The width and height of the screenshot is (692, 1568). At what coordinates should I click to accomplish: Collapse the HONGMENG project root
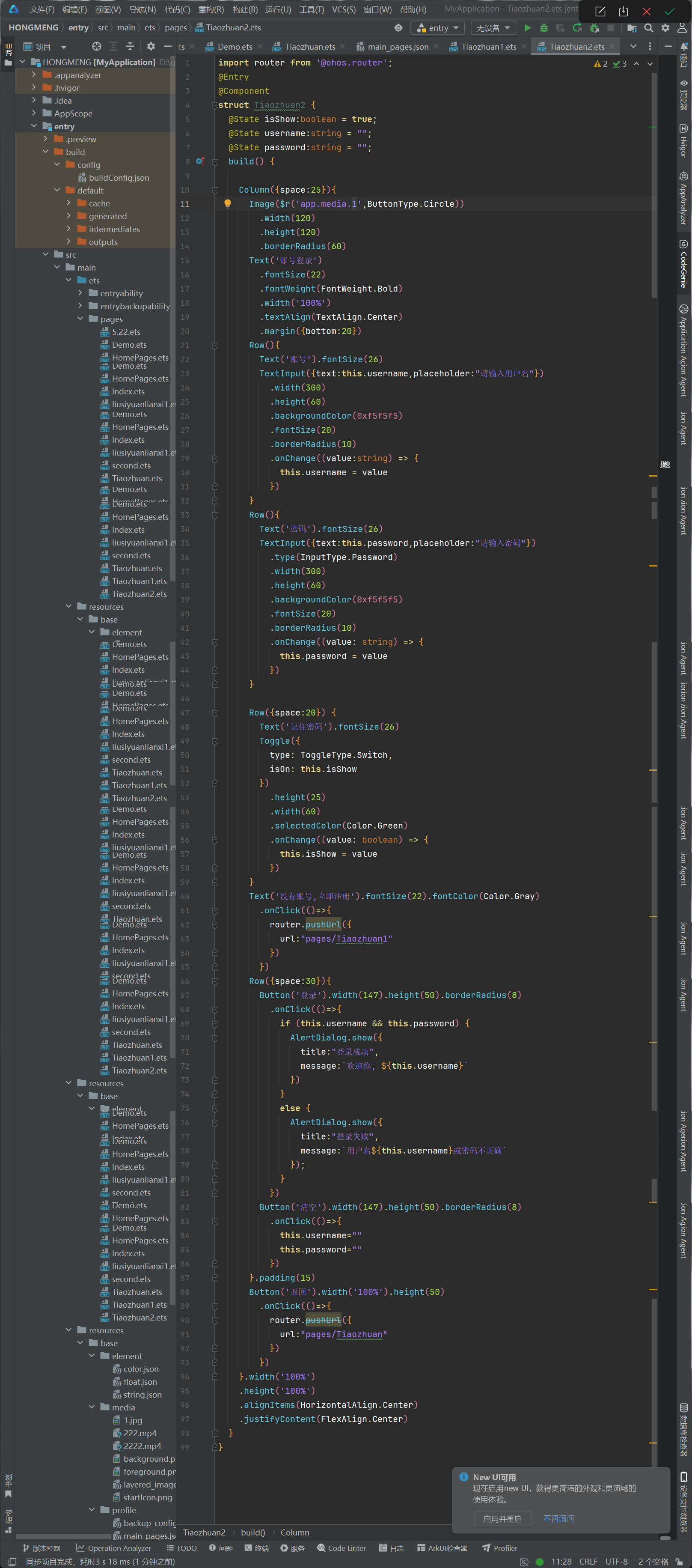point(23,62)
